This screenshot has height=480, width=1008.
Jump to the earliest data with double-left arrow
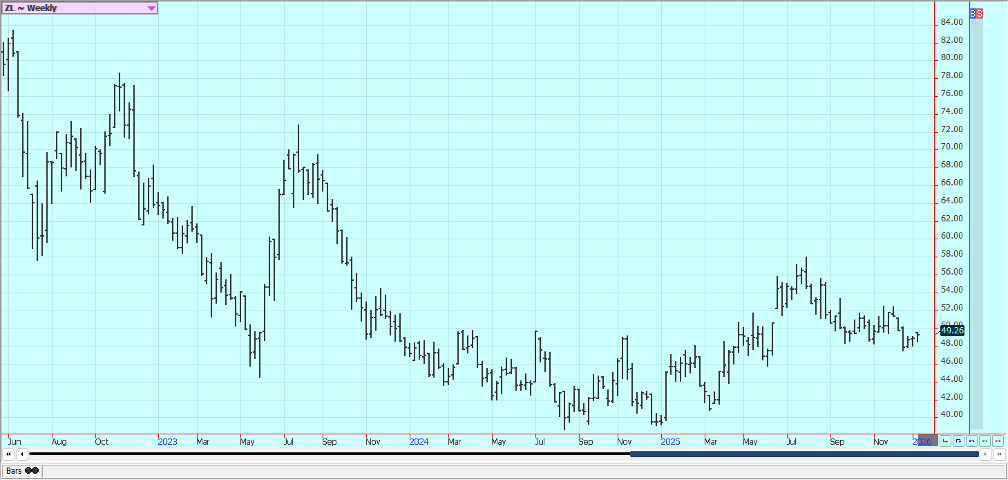(x=9, y=454)
